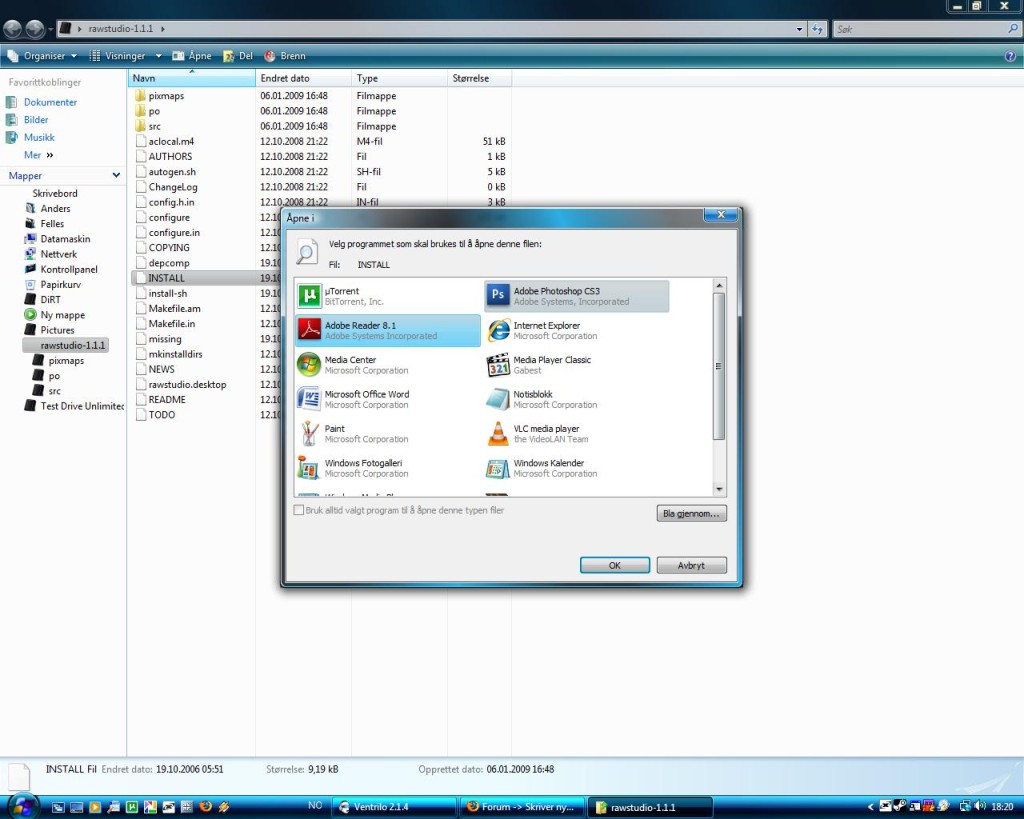Click the explorer help question-mark icon
The width and height of the screenshot is (1024, 819).
click(1010, 56)
